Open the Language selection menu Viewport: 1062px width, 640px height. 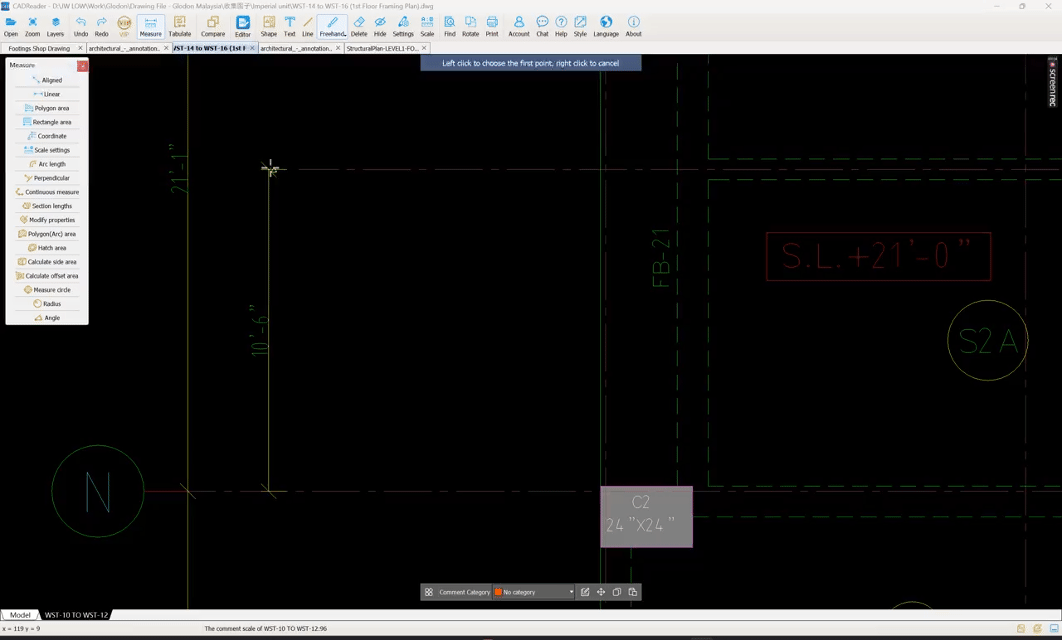(x=606, y=26)
